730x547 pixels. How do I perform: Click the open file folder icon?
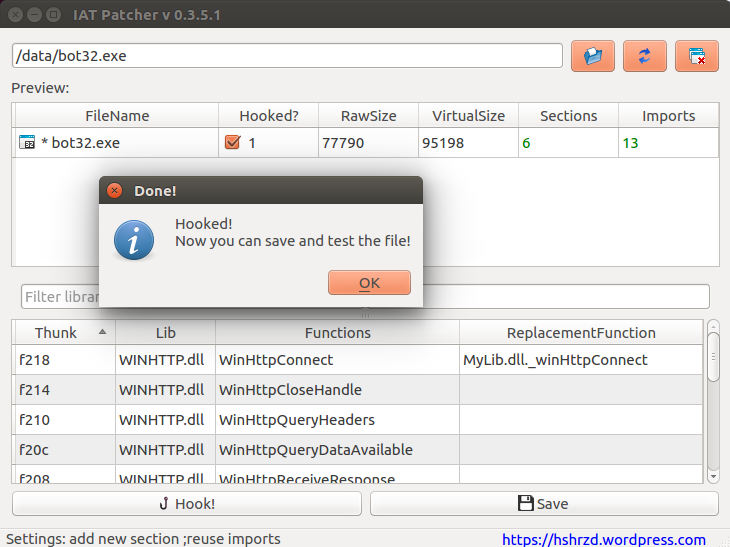click(x=593, y=56)
